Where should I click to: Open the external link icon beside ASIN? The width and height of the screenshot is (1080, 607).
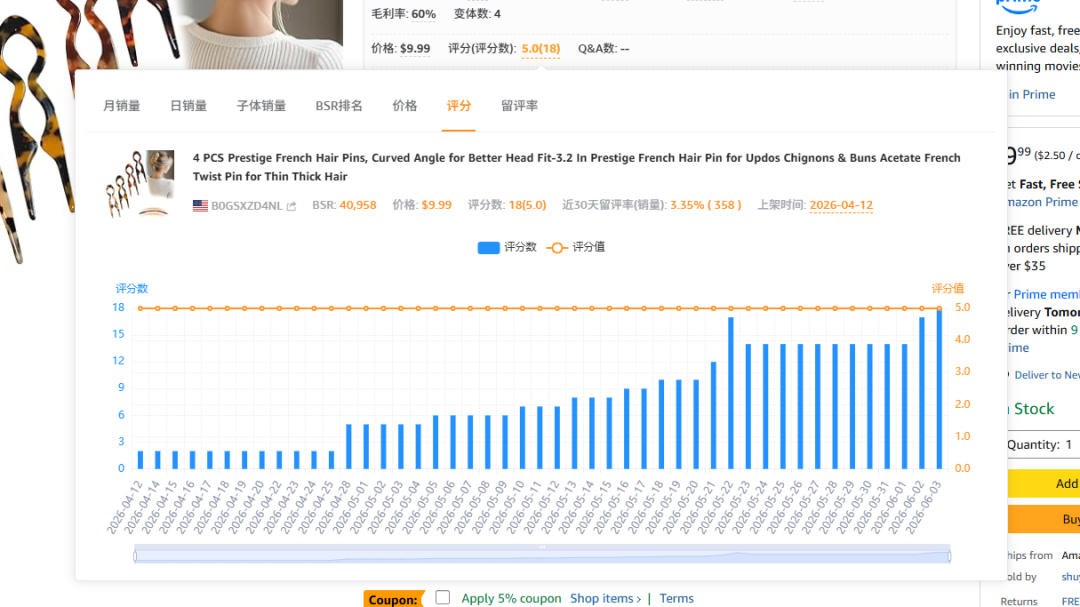[x=291, y=206]
